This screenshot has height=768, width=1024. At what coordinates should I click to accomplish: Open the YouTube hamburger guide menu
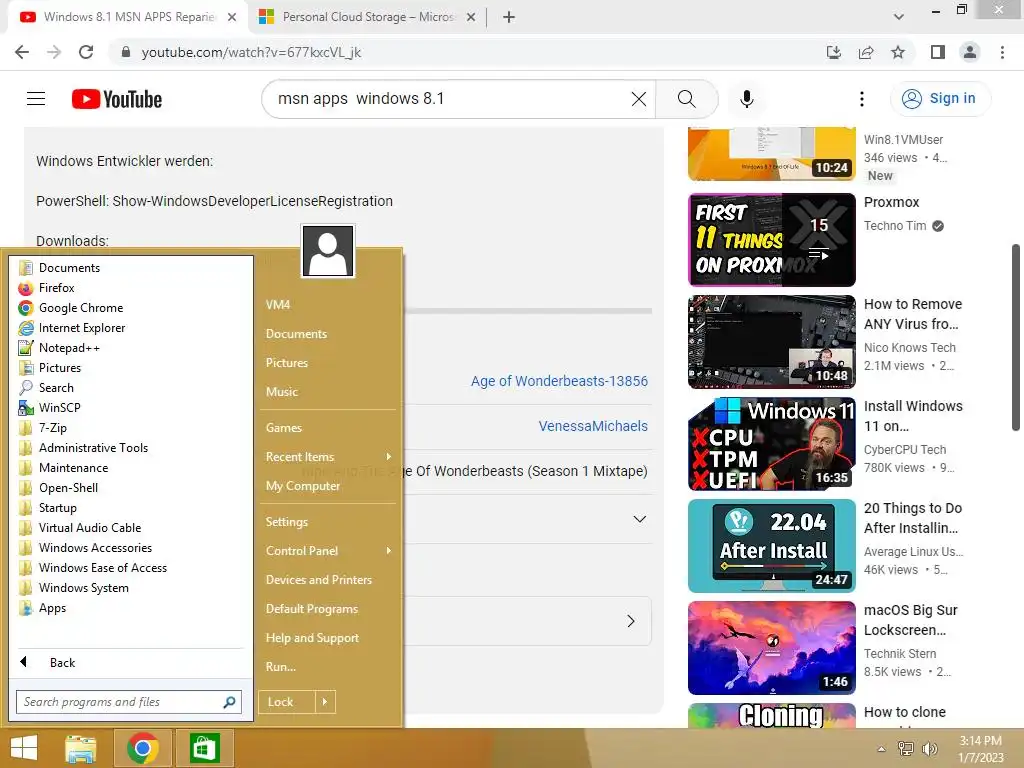tap(36, 99)
